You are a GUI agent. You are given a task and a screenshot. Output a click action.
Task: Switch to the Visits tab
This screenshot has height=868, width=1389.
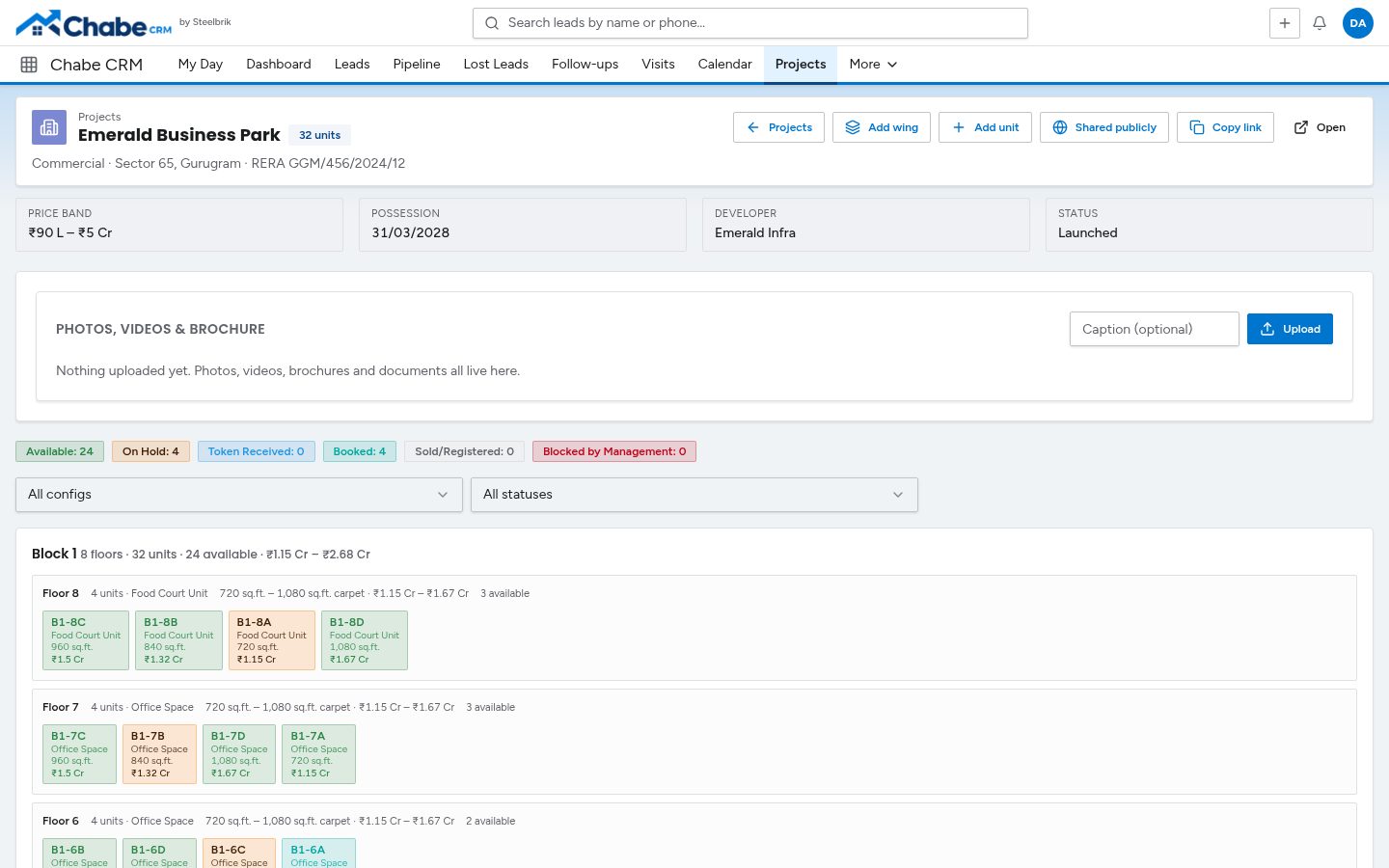(x=659, y=65)
